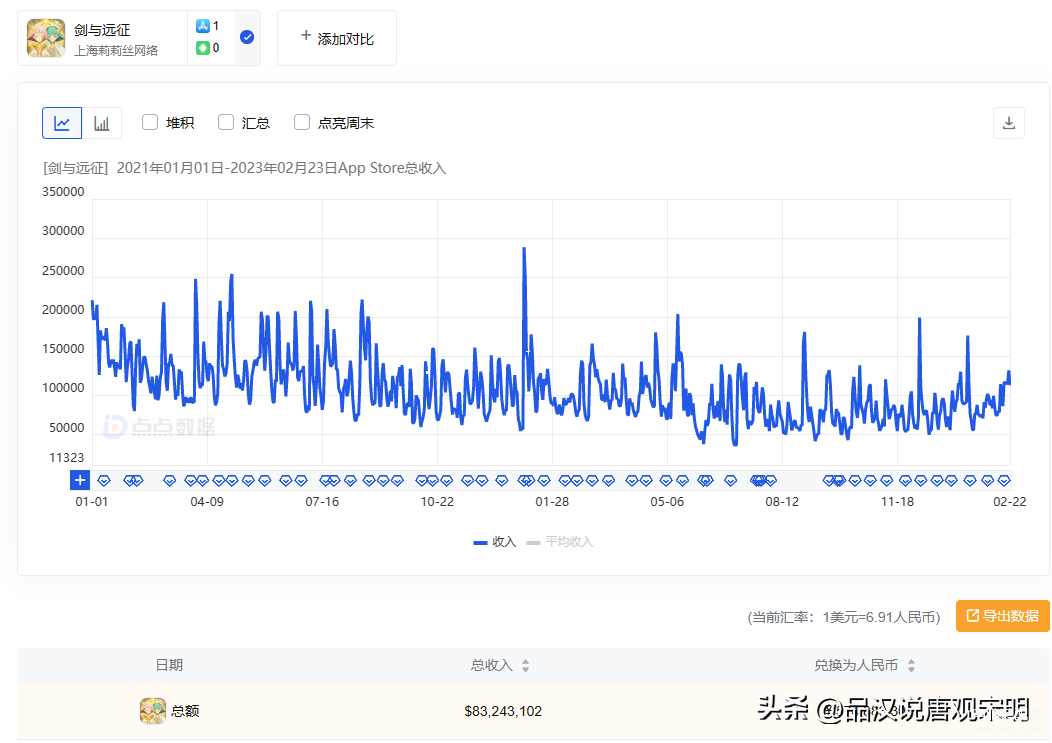This screenshot has width=1052, height=743.
Task: Click the first version marker near 01-01
Action: (104, 481)
